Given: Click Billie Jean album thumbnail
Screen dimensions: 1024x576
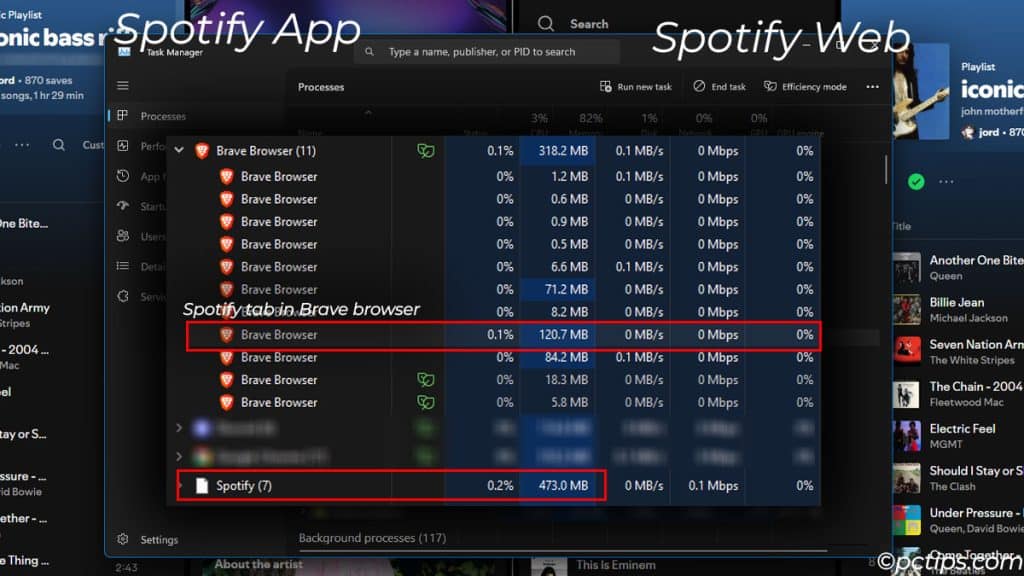Looking at the screenshot, I should point(907,310).
